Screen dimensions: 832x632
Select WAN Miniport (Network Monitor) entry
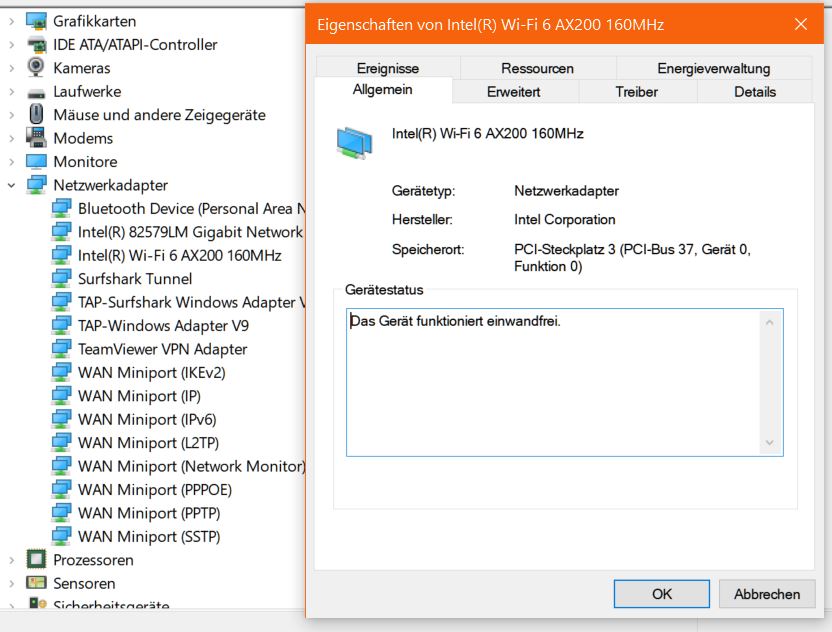coord(192,466)
